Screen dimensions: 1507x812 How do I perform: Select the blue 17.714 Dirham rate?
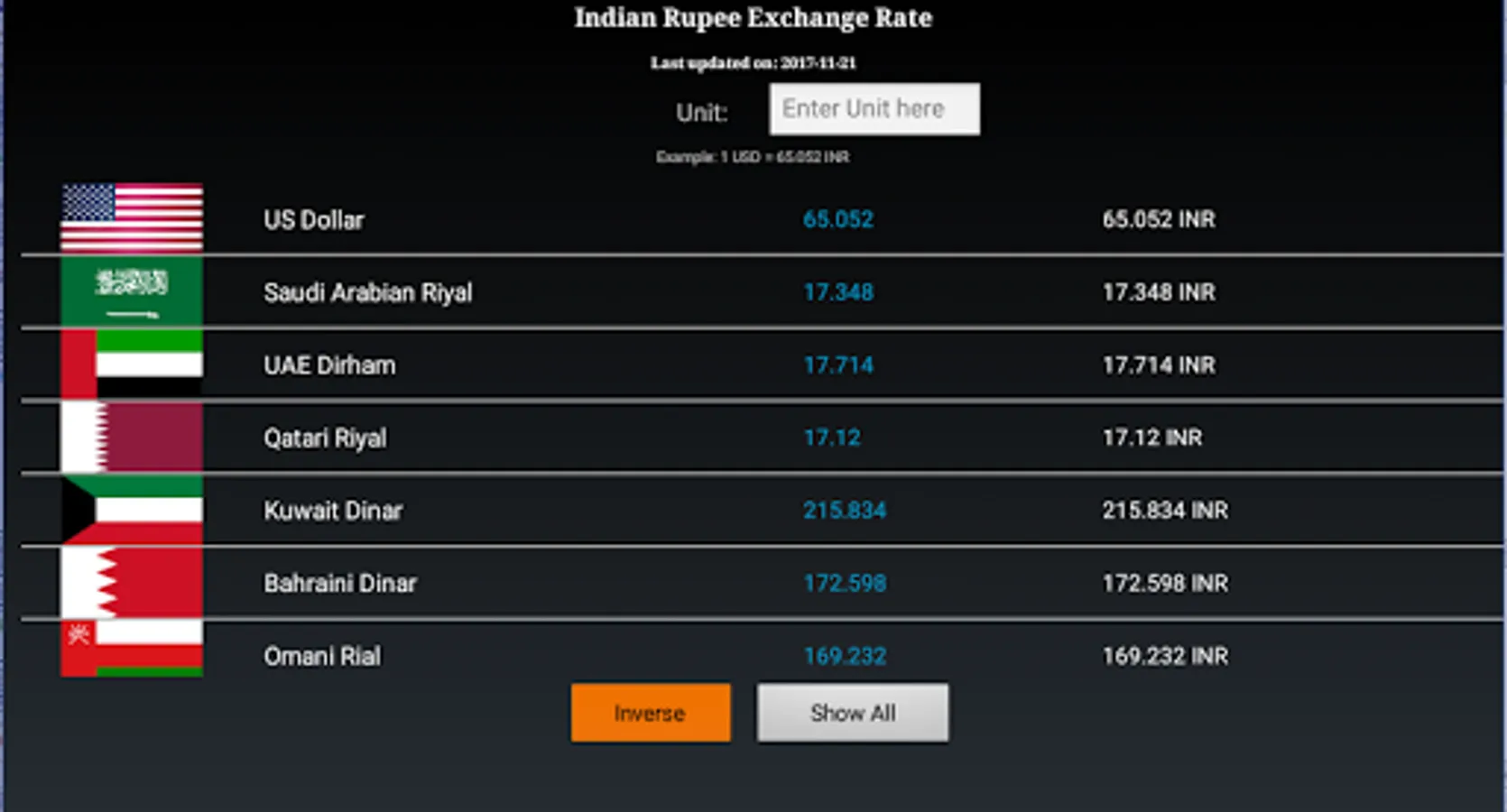point(838,365)
